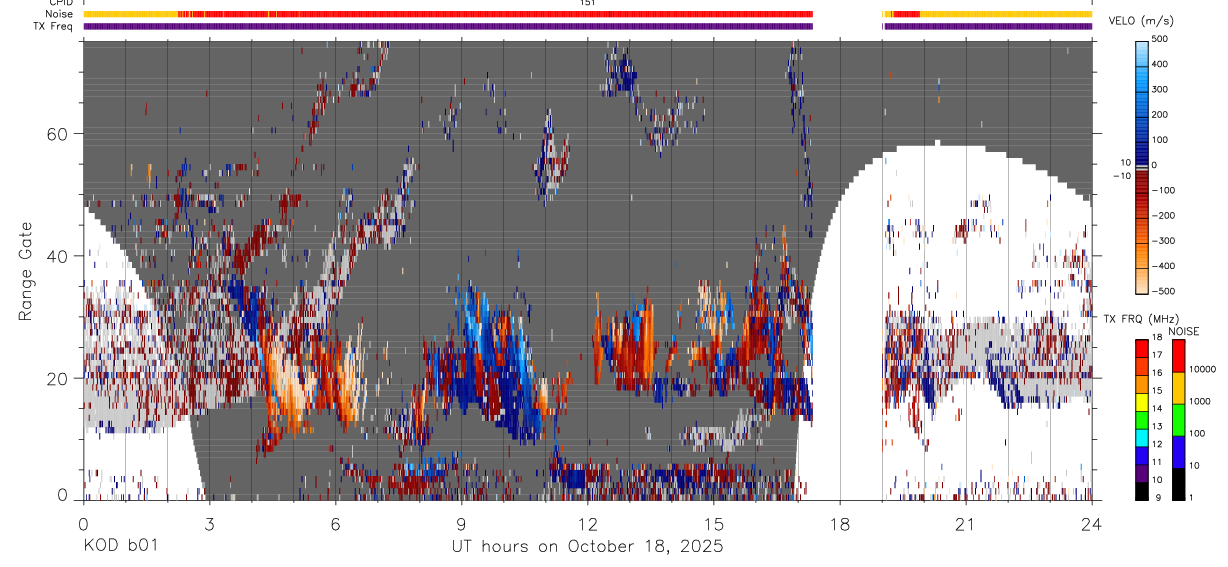Click the 15 hour tick label on time axis

click(714, 523)
